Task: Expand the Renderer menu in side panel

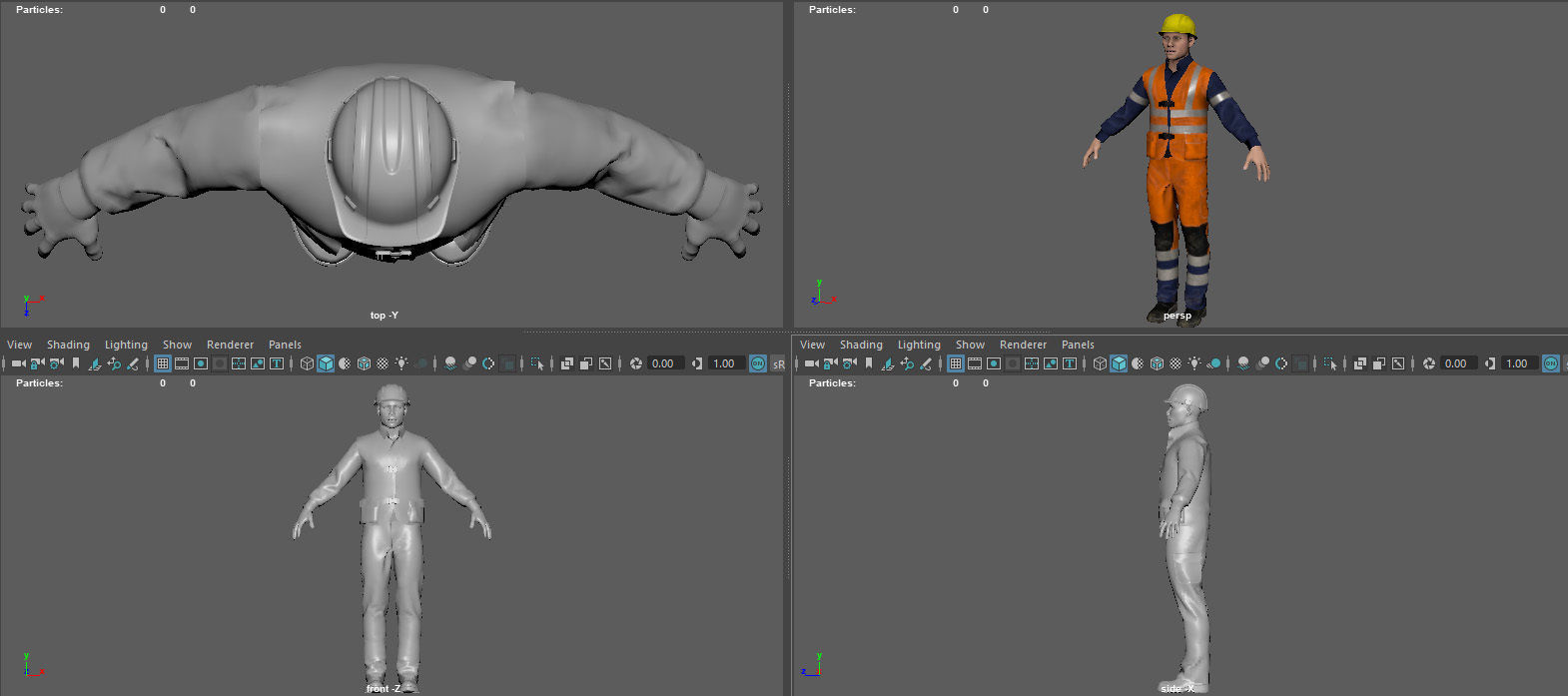Action: (1023, 345)
